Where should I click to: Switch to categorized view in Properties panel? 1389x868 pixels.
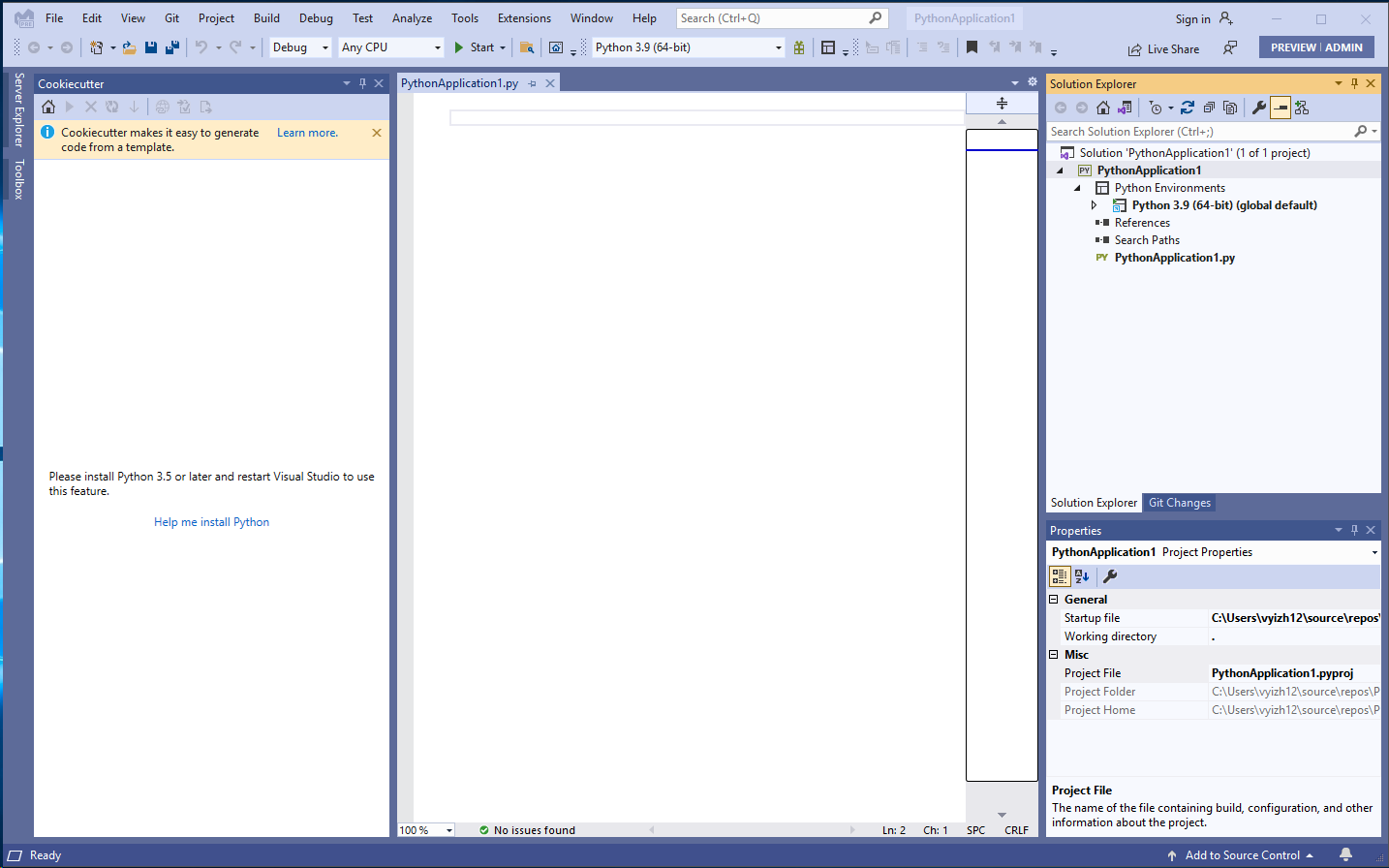pyautogui.click(x=1060, y=575)
